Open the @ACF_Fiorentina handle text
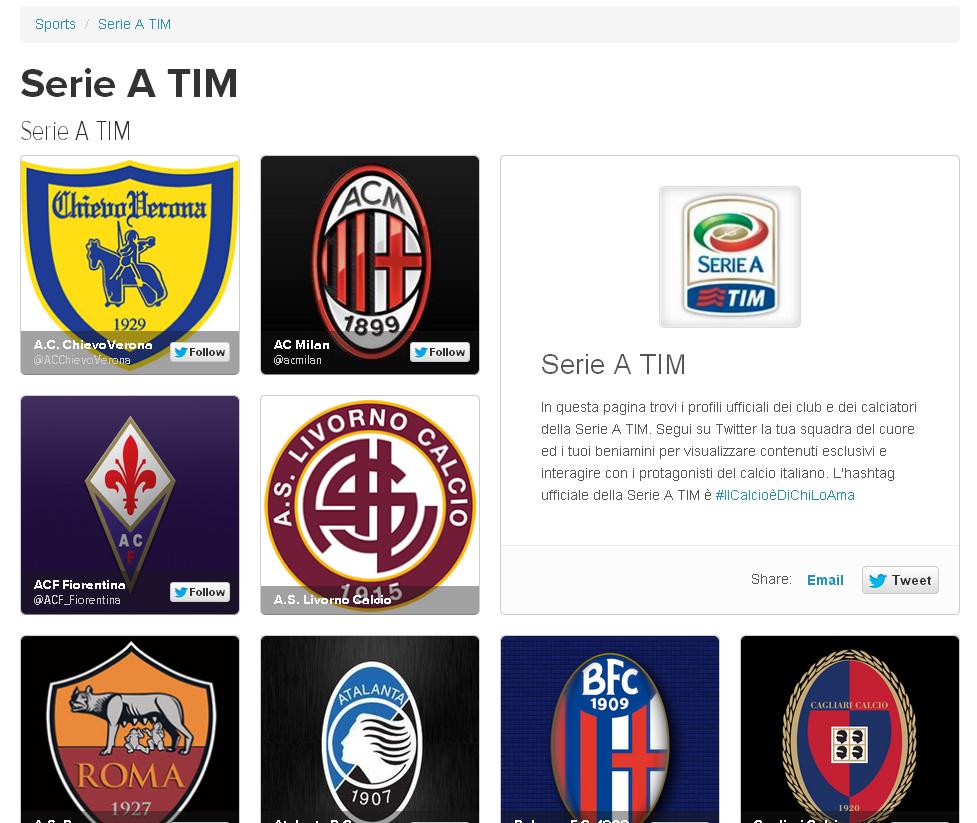 click(77, 600)
